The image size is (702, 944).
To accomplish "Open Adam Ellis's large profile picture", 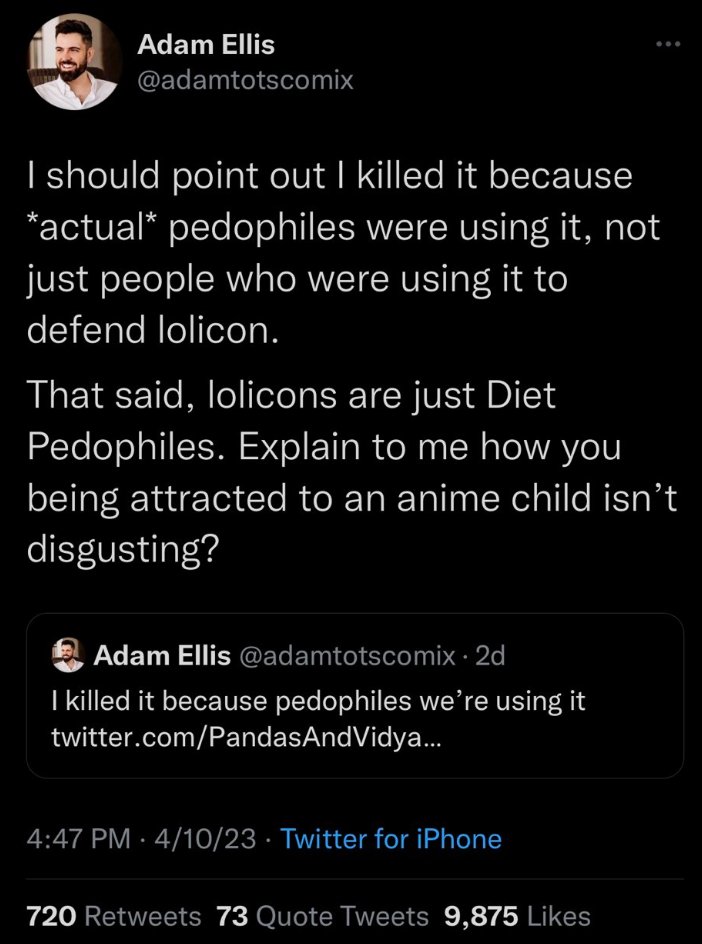I will (x=75, y=62).
